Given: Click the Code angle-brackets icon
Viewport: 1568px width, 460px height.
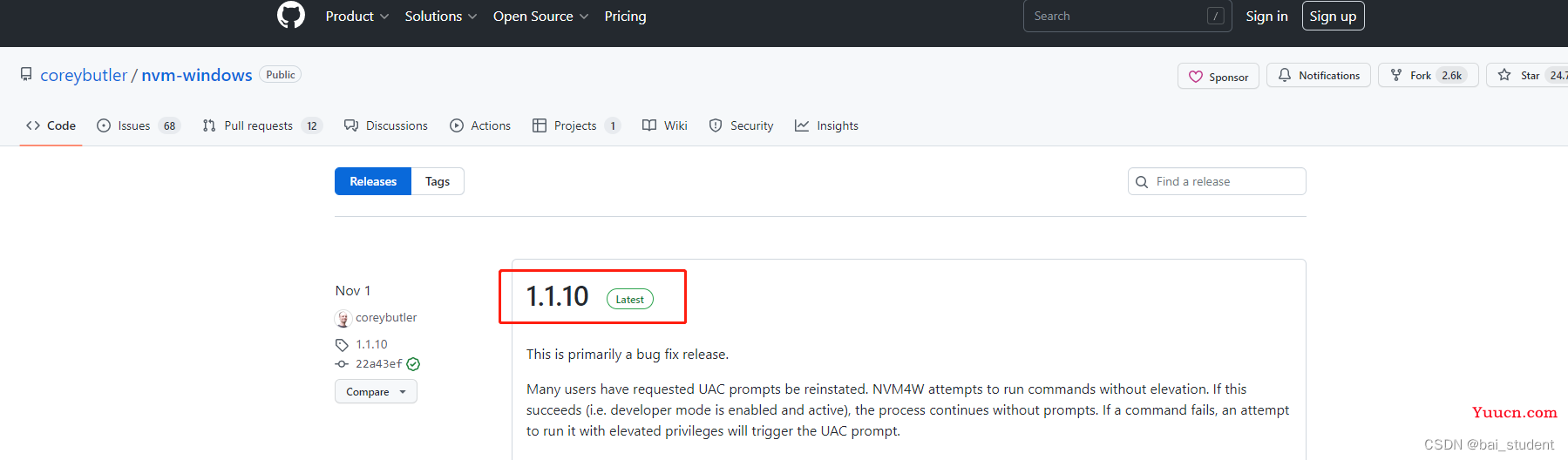Looking at the screenshot, I should [x=33, y=125].
